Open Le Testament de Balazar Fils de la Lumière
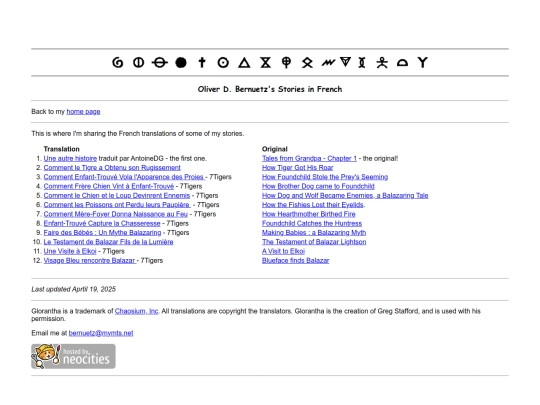The height and width of the screenshot is (405, 540). coord(108,242)
